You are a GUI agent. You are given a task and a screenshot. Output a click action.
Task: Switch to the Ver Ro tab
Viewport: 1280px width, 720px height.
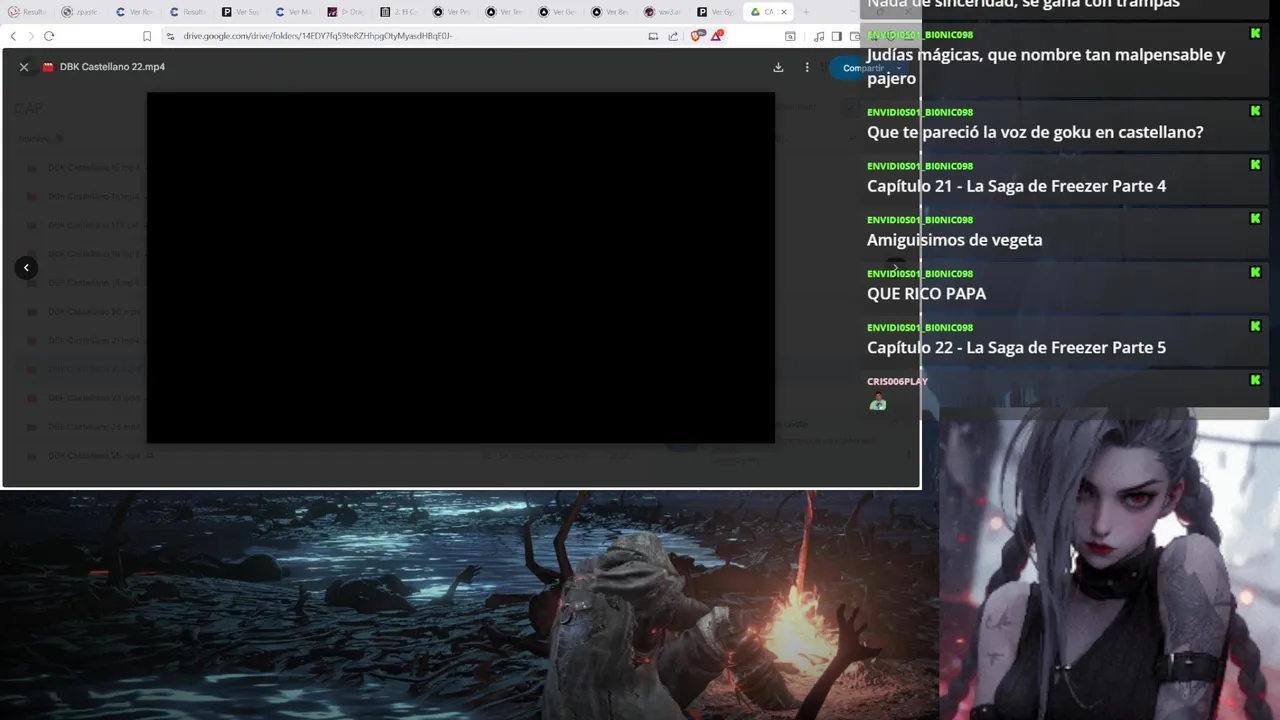[134, 12]
